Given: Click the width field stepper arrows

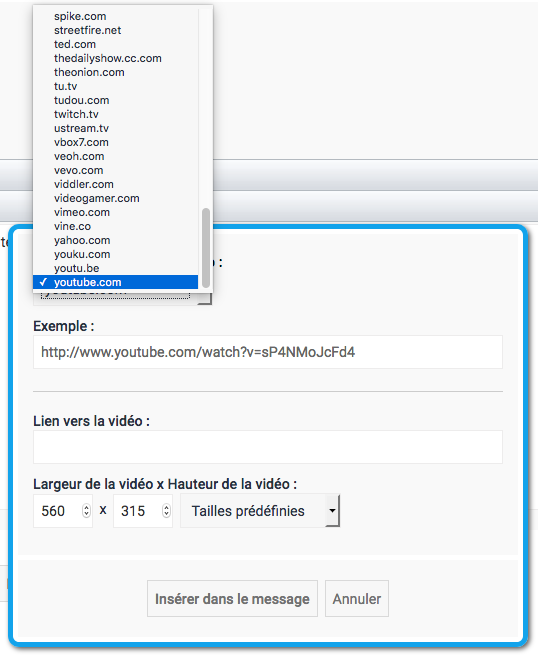Looking at the screenshot, I should point(86,511).
